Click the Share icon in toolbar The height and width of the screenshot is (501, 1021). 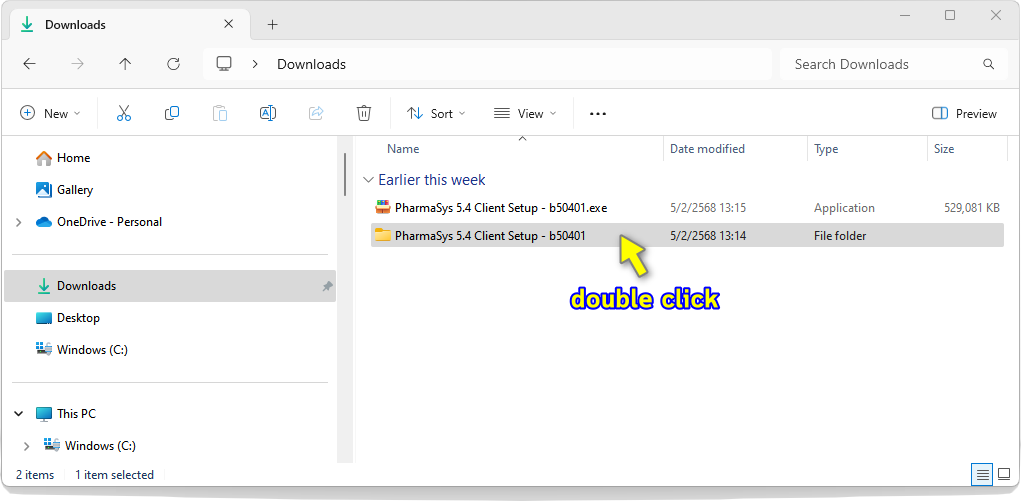(x=316, y=113)
